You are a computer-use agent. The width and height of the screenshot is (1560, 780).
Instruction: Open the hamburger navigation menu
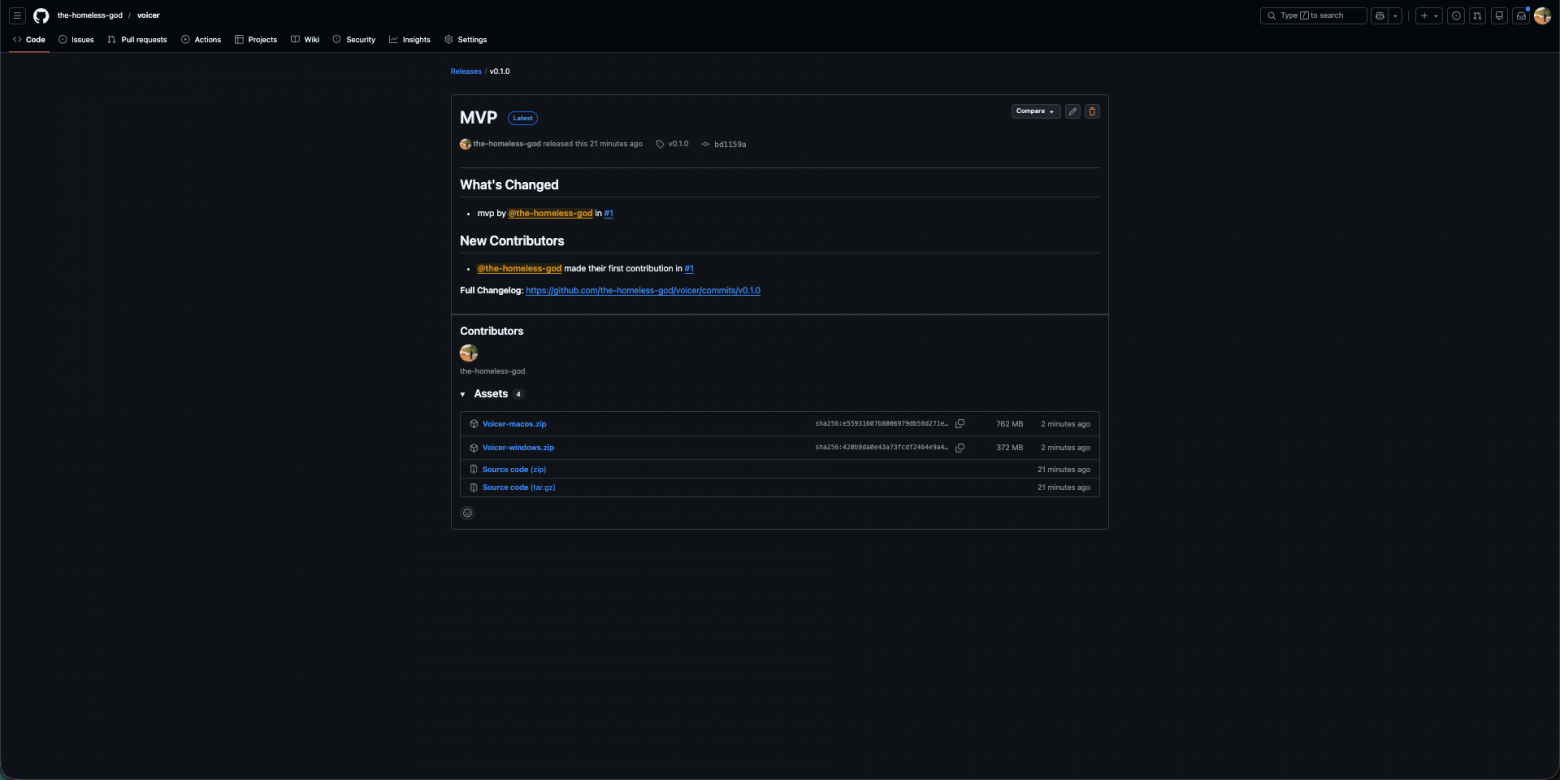(x=18, y=16)
